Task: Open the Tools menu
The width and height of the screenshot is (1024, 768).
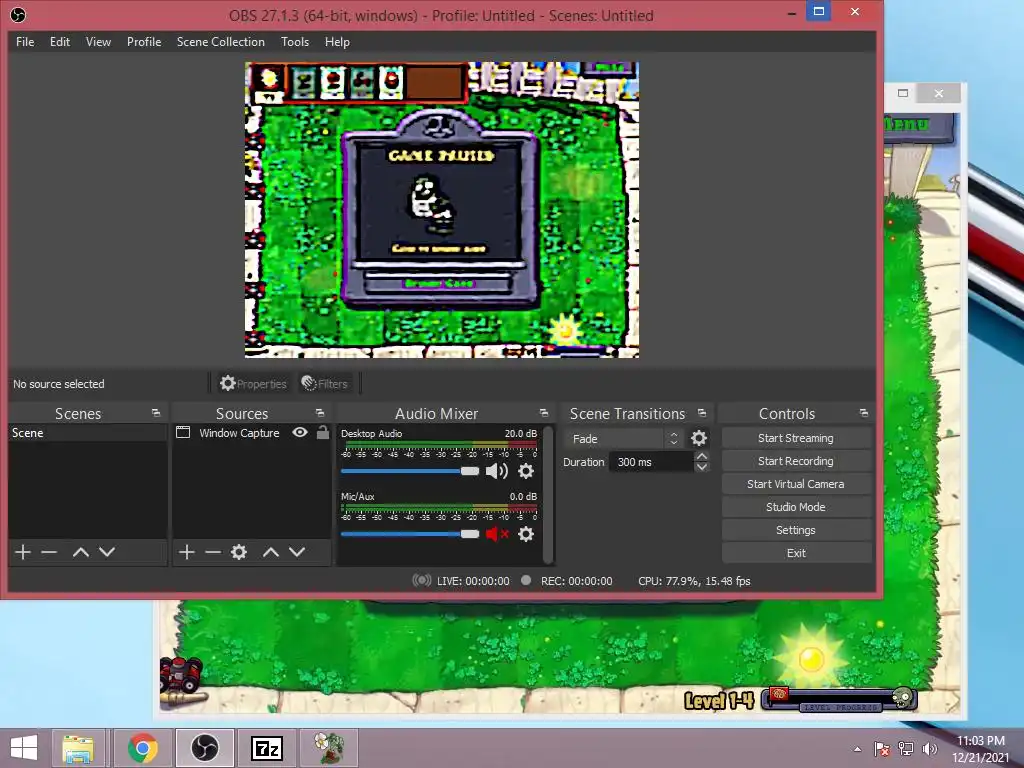Action: point(295,42)
